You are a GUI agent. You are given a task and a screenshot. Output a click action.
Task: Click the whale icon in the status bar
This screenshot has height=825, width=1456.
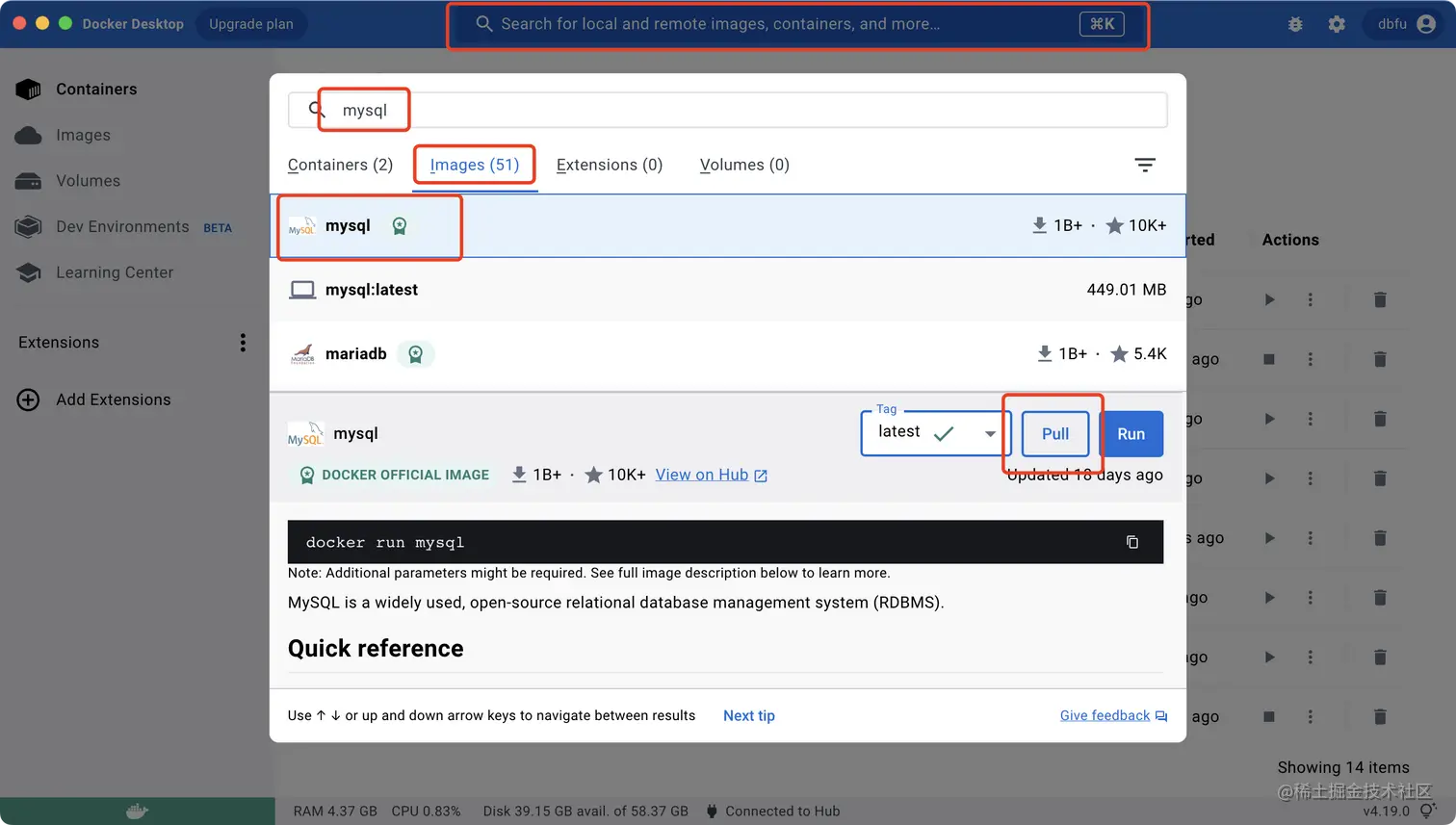pyautogui.click(x=137, y=812)
